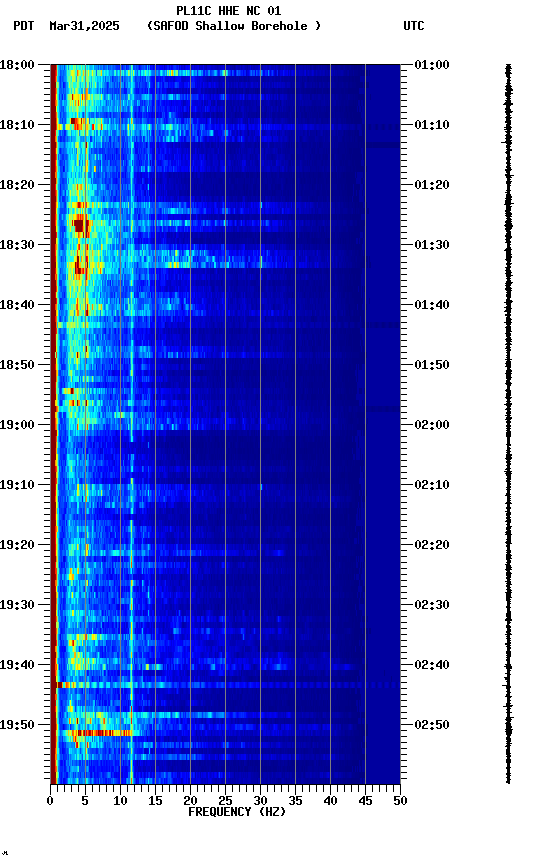Screen dimensions: 552x864
Task: Click the 18:00 PDT time label
Action: (x=17, y=65)
